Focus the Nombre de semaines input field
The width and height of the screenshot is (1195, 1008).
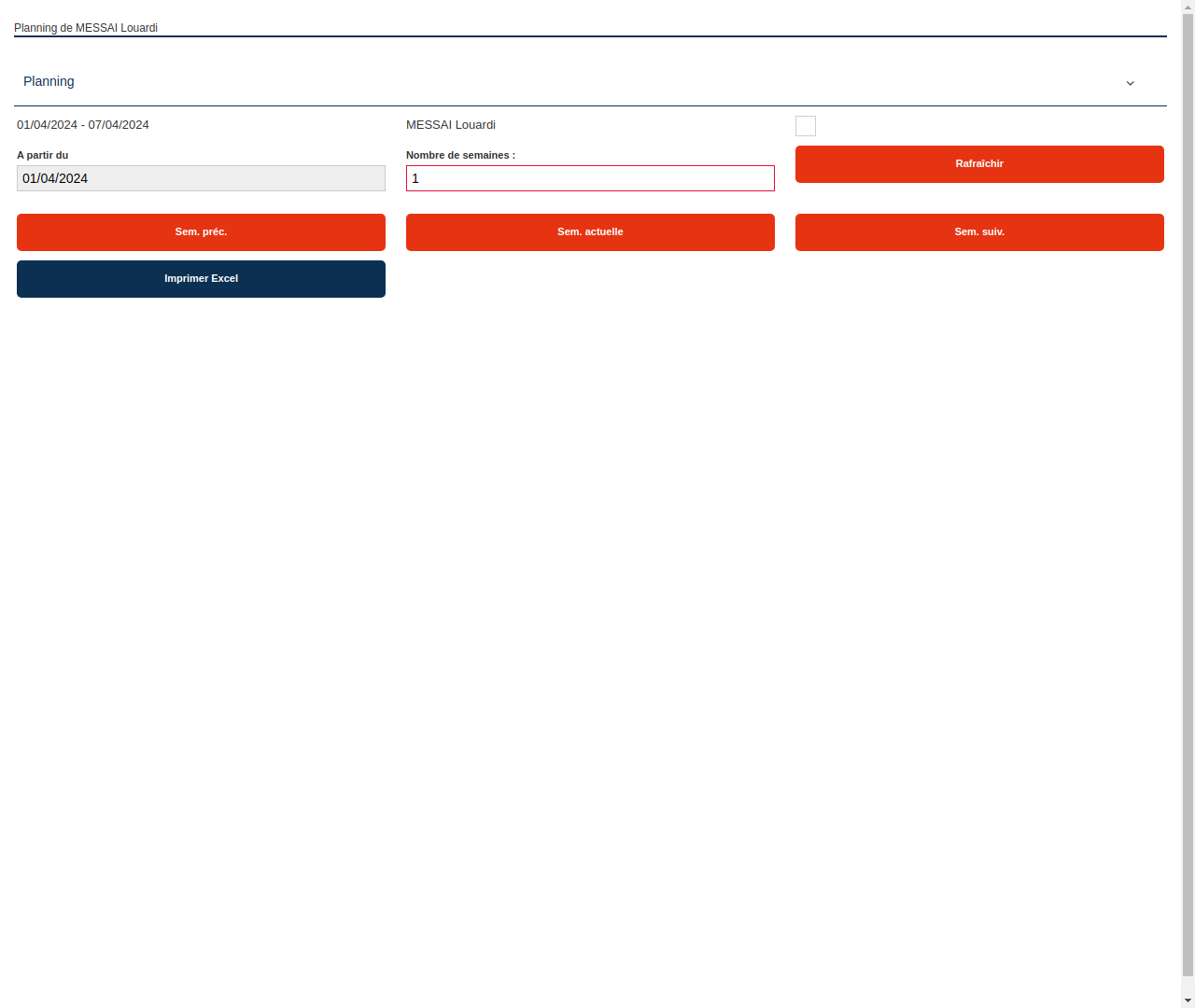click(x=590, y=178)
